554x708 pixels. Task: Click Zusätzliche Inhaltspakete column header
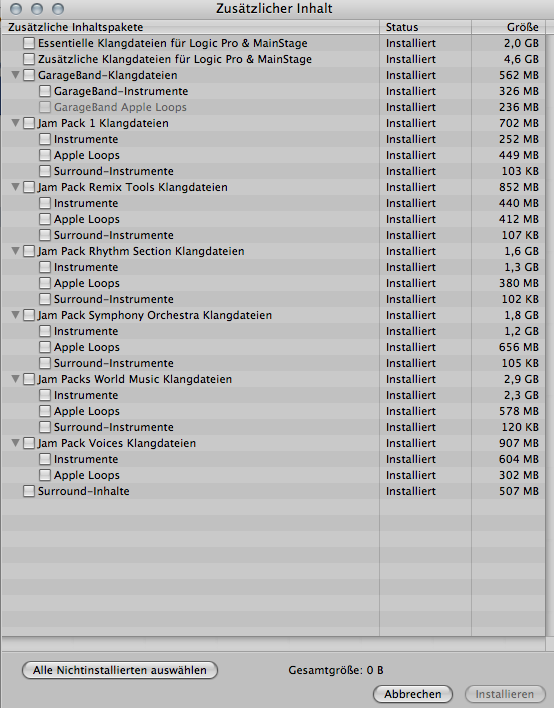[190, 27]
